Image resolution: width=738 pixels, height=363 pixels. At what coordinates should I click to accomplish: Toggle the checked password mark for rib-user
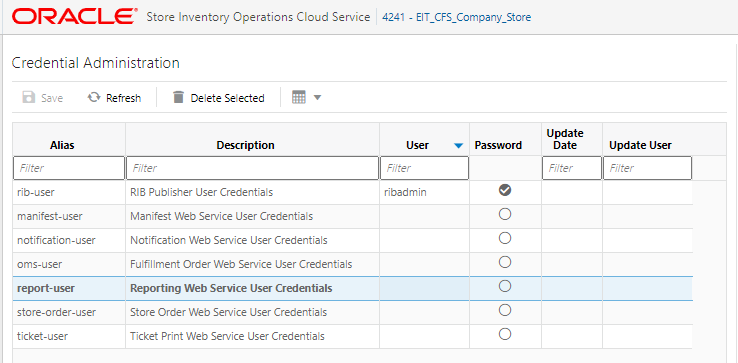505,190
